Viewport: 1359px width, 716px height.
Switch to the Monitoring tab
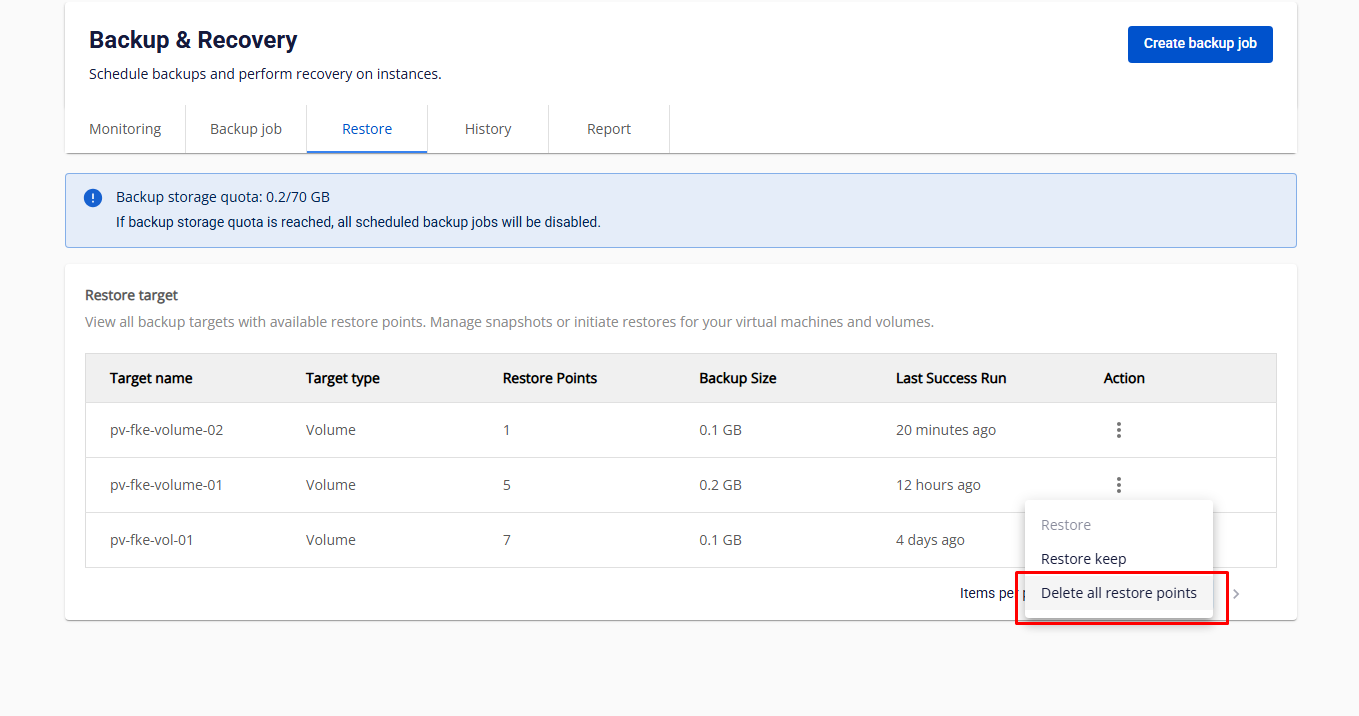coord(125,129)
